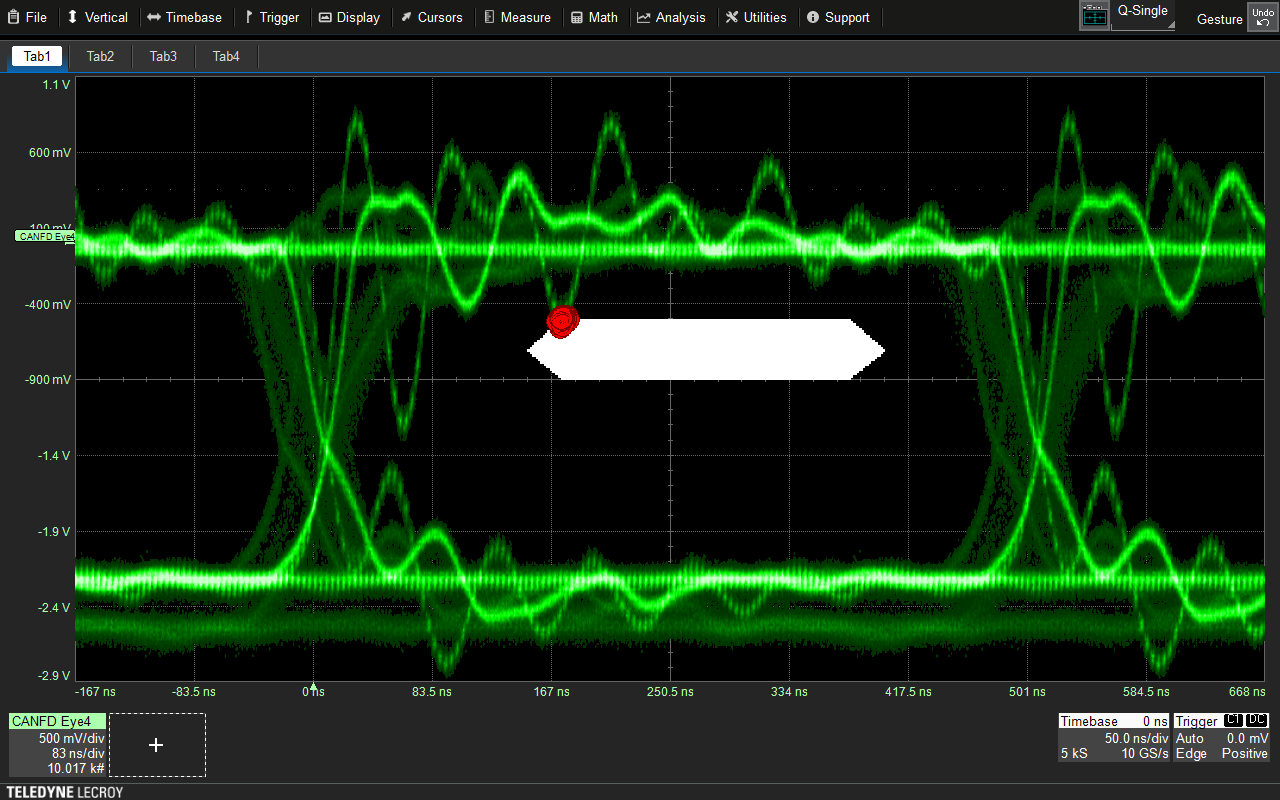Switch to Tab2
1280x800 pixels.
point(100,56)
